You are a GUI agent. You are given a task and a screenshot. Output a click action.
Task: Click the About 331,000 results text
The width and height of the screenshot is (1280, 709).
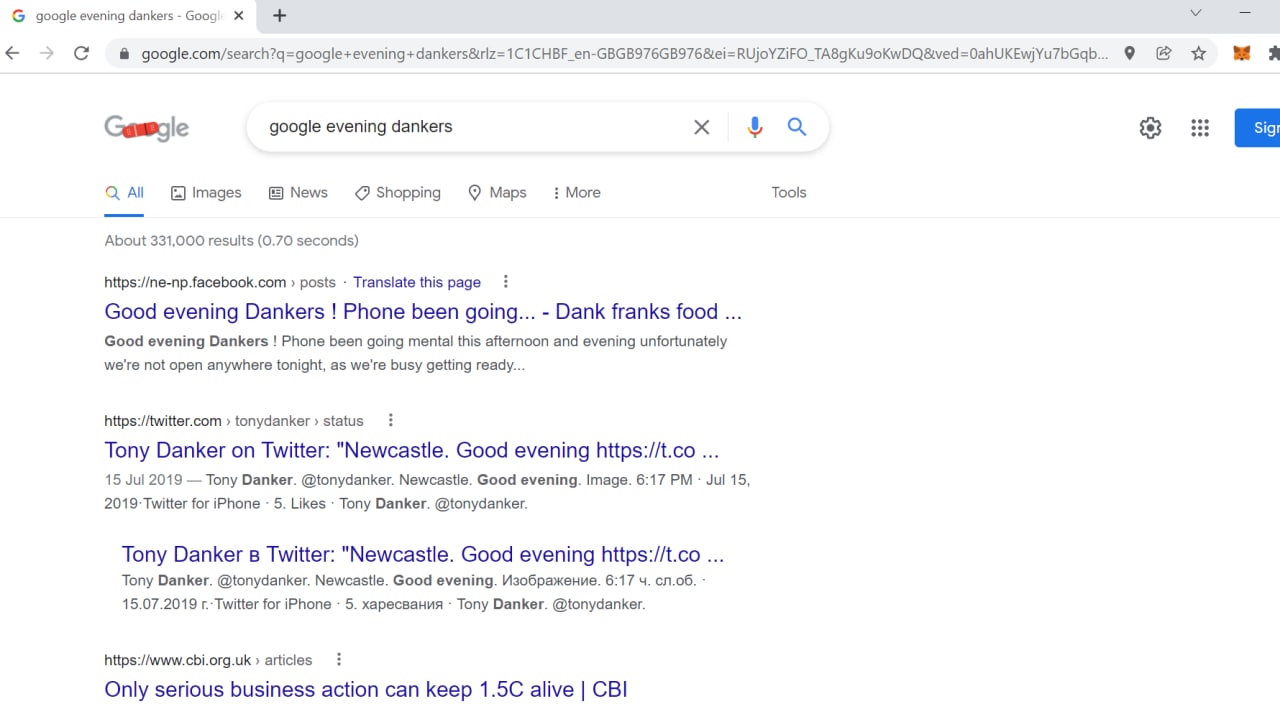pyautogui.click(x=231, y=241)
